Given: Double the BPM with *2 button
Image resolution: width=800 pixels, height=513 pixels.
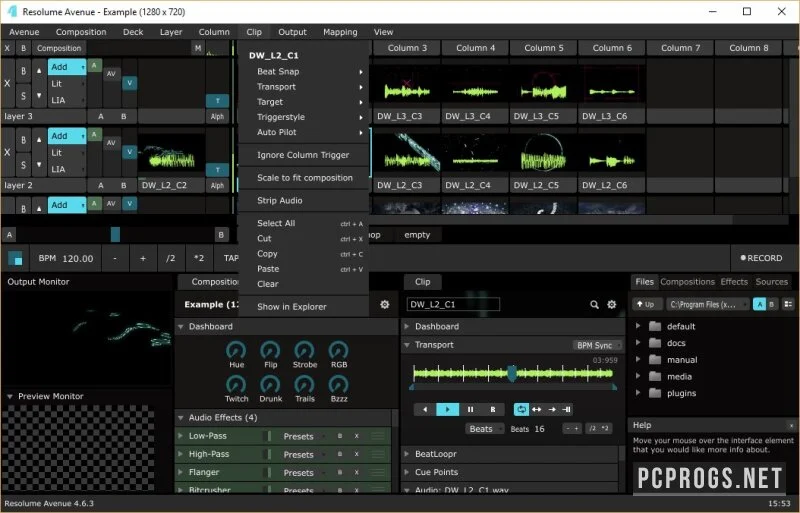Looking at the screenshot, I should 199,258.
